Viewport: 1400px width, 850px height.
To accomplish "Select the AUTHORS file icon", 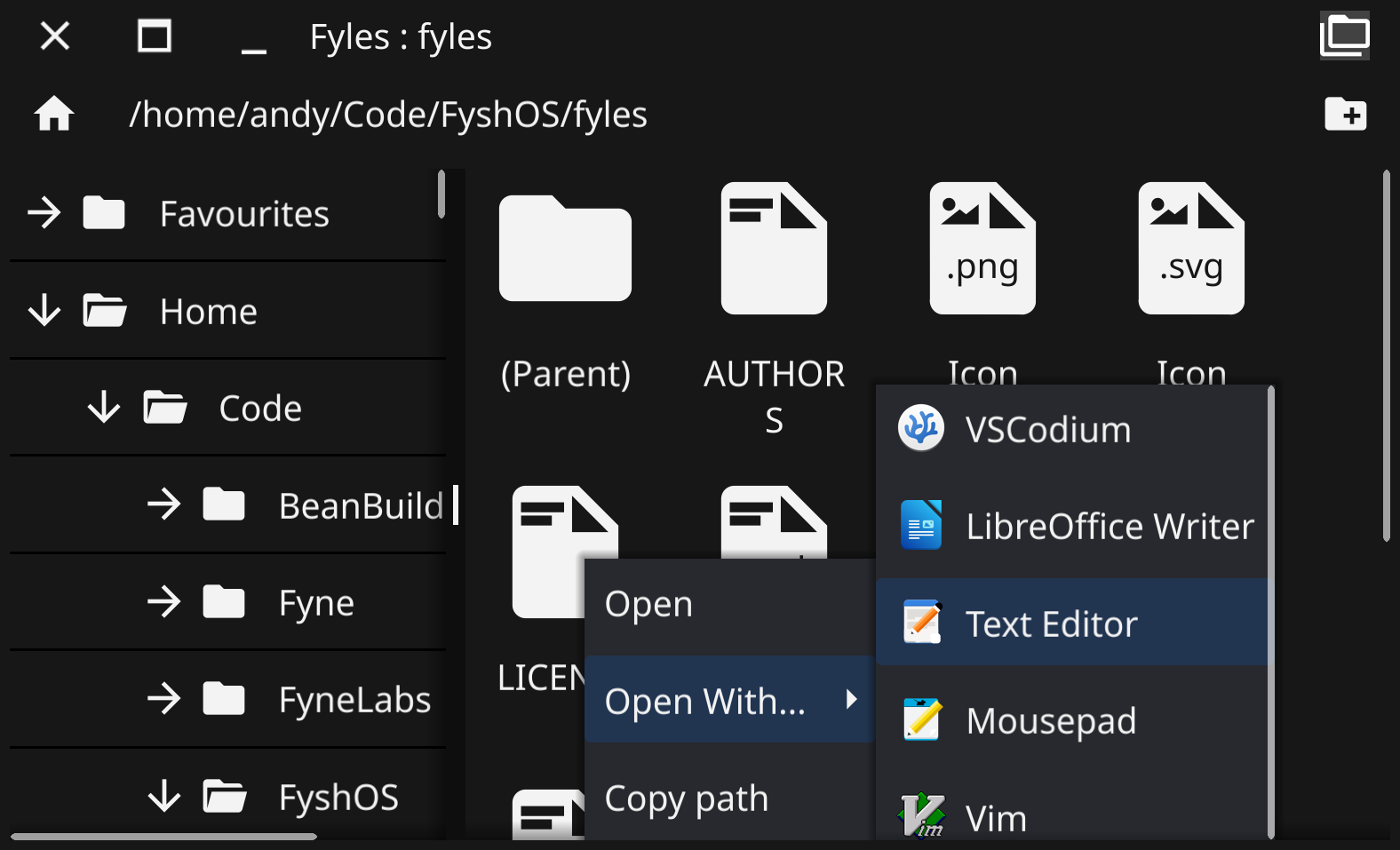I will click(774, 248).
